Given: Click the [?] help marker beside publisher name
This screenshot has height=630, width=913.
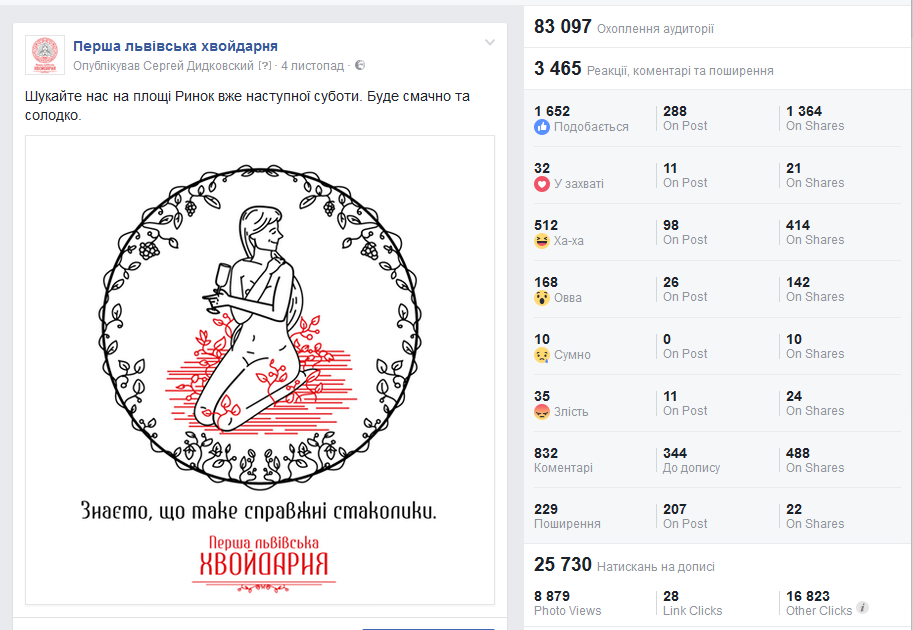Looking at the screenshot, I should pyautogui.click(x=265, y=66).
